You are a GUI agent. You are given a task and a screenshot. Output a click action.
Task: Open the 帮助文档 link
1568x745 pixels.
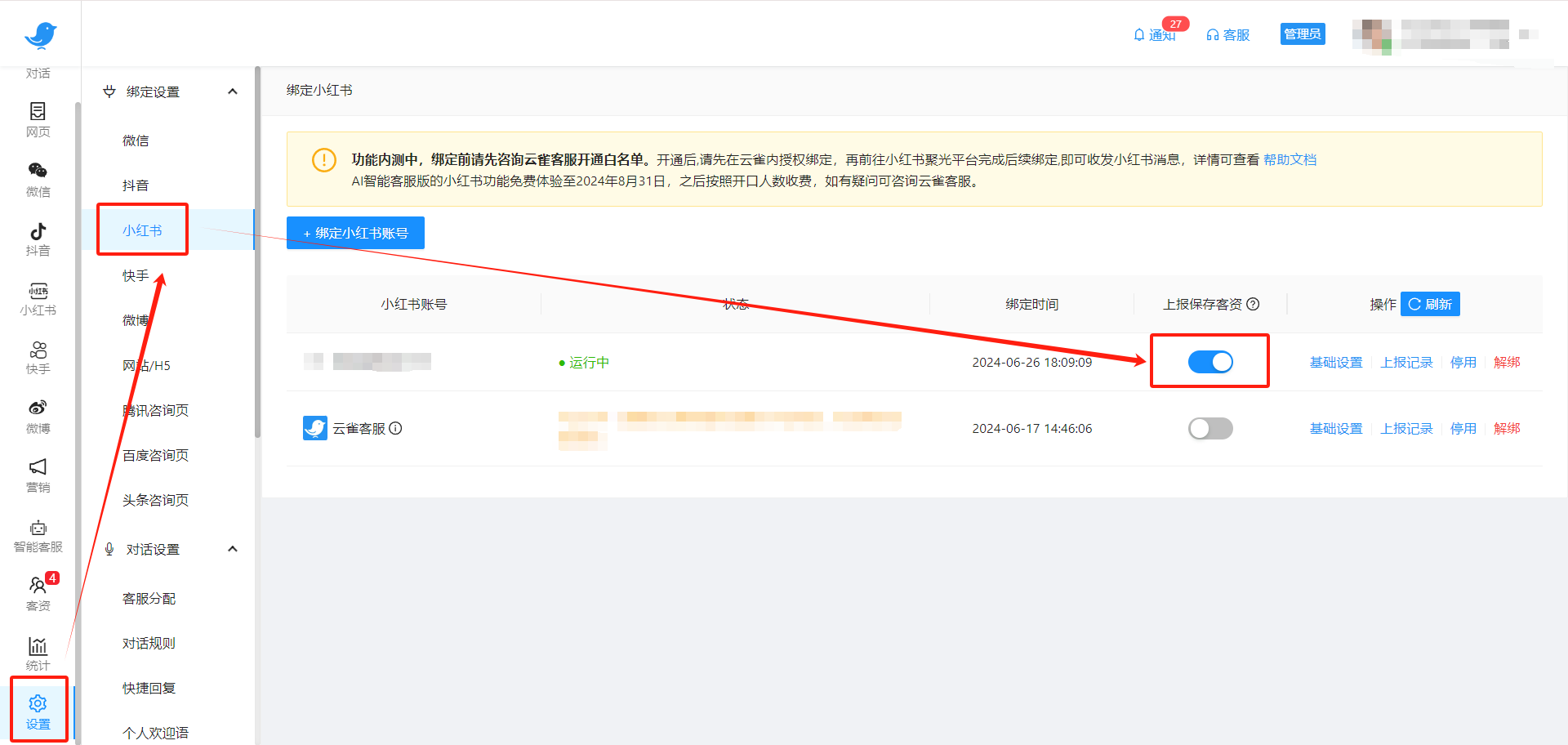coord(1290,159)
